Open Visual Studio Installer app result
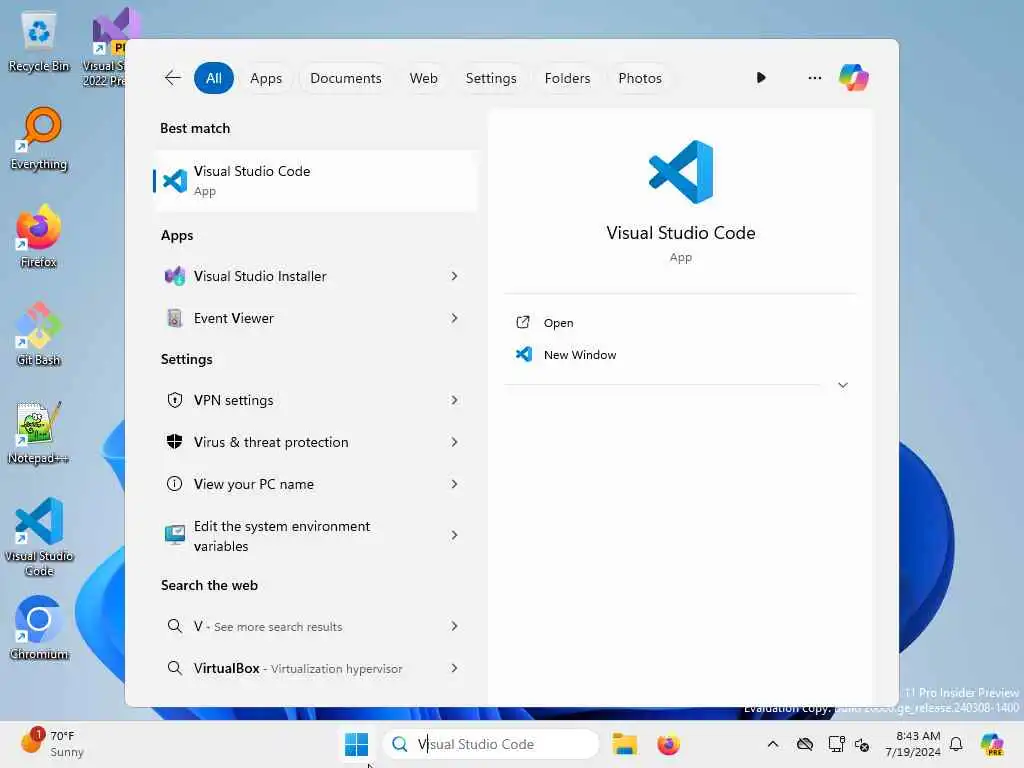 315,276
